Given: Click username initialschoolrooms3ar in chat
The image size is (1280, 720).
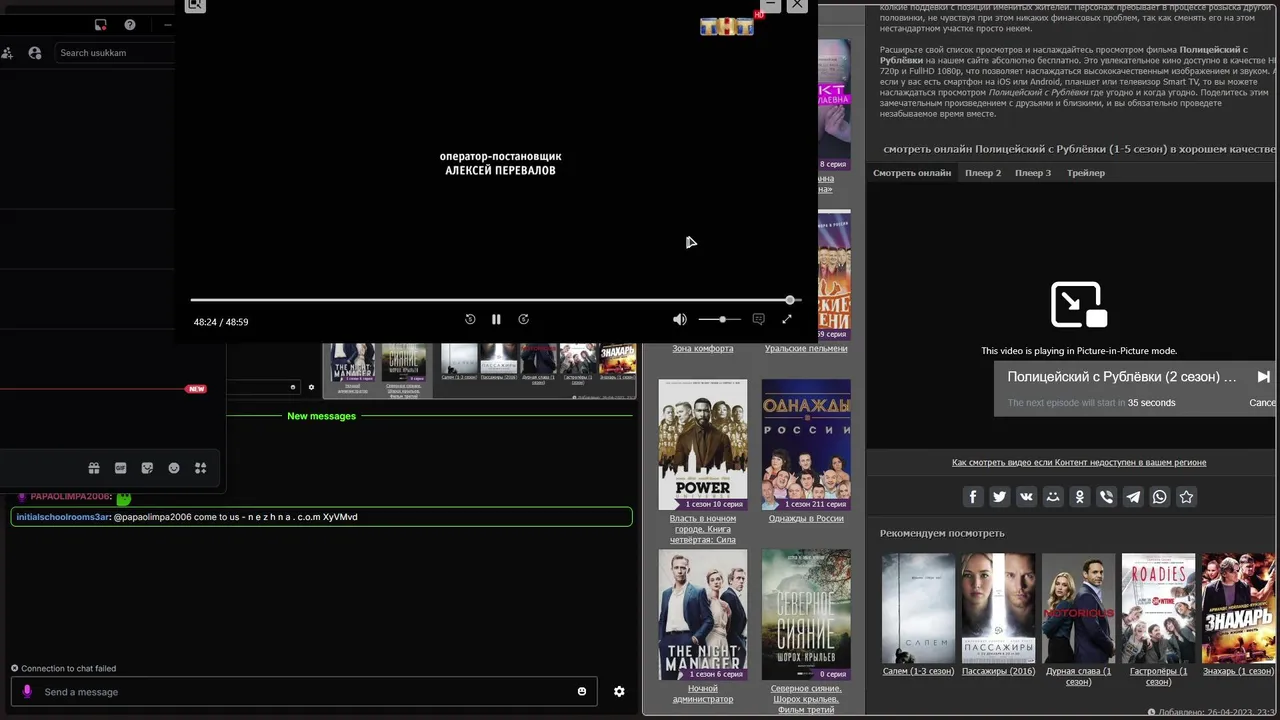Looking at the screenshot, I should [62, 517].
